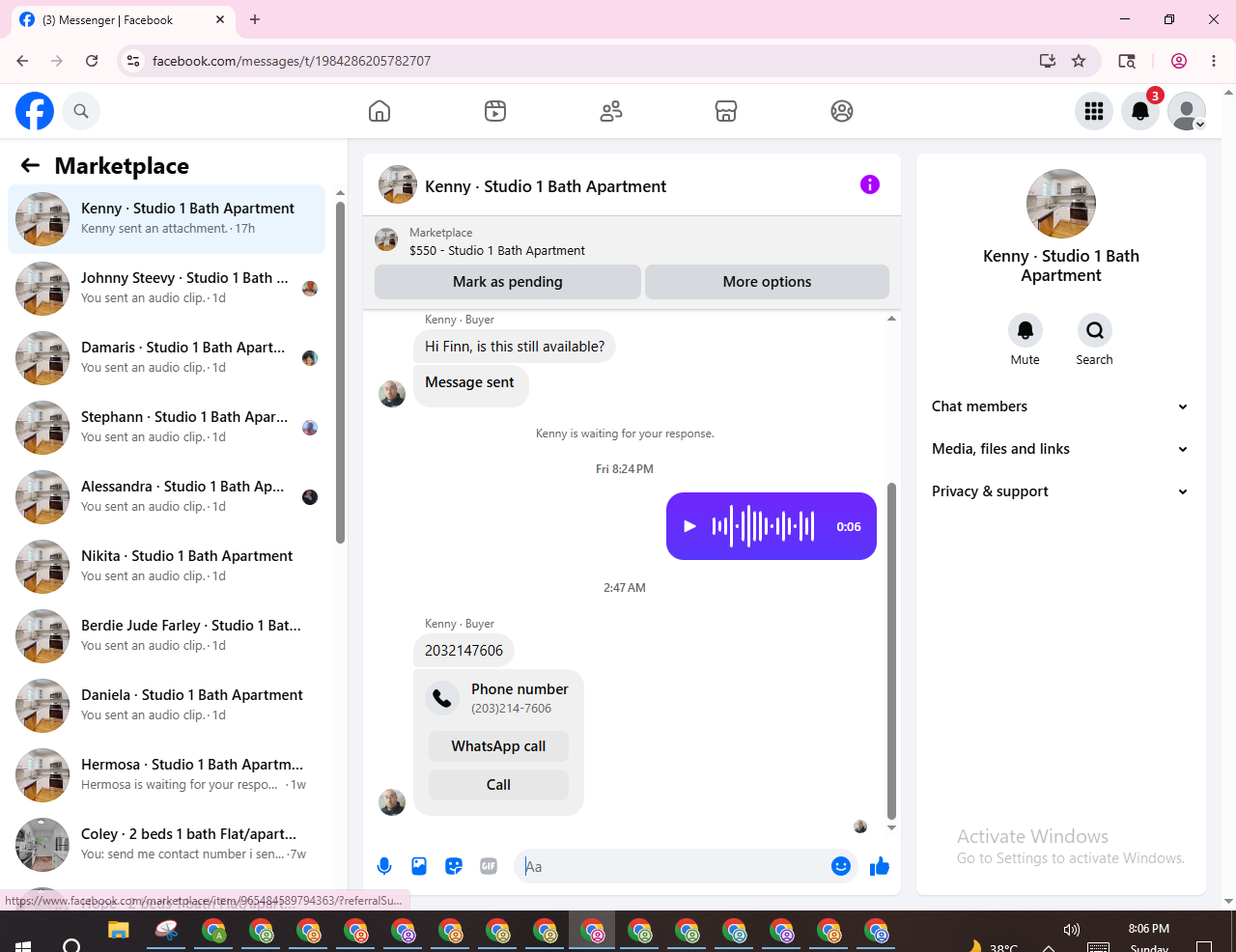Open a new browser tab

[255, 19]
